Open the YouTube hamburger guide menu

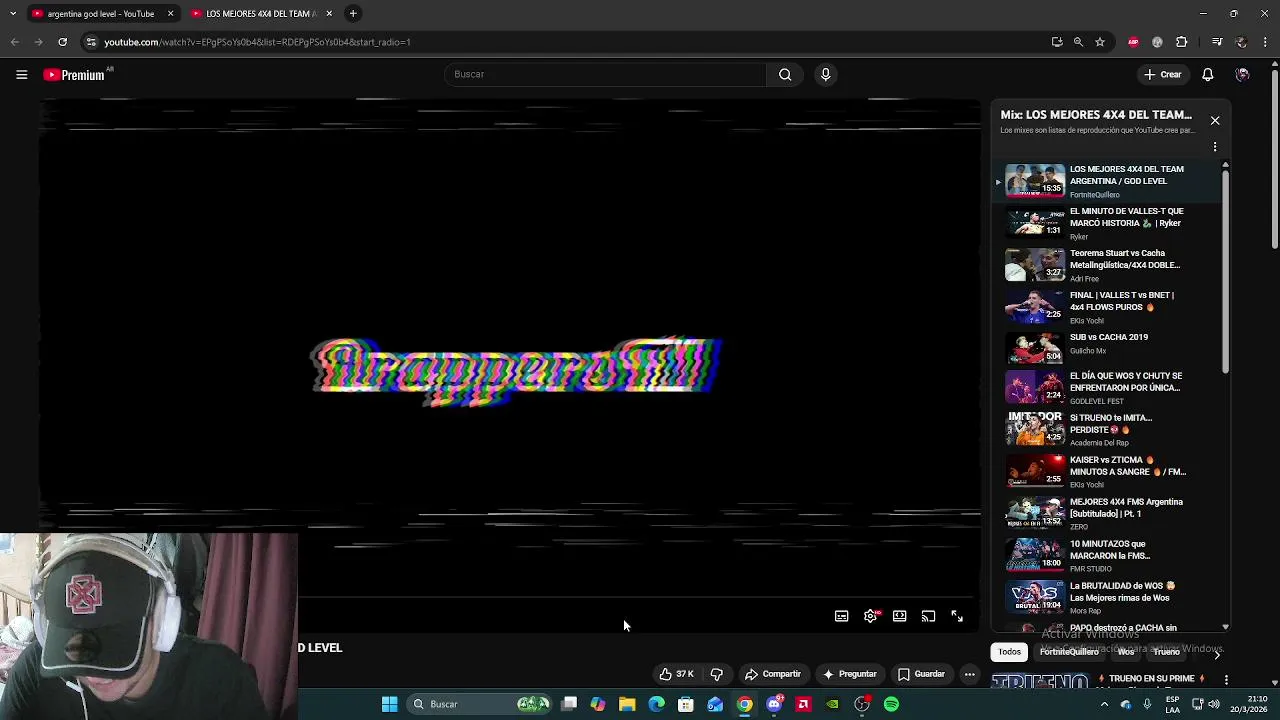pos(21,74)
